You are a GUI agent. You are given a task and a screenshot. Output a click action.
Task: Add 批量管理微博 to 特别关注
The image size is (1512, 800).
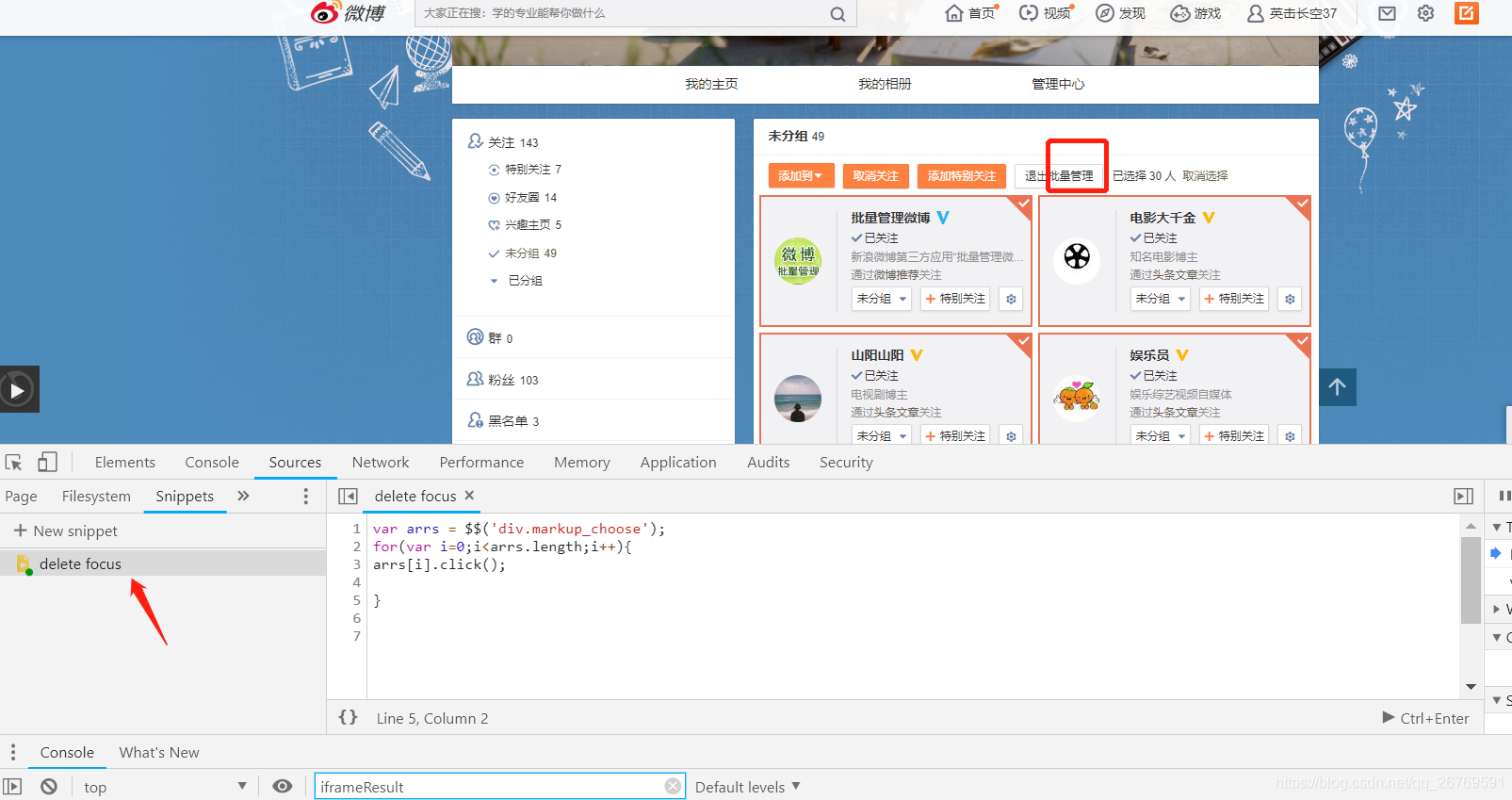click(x=955, y=299)
